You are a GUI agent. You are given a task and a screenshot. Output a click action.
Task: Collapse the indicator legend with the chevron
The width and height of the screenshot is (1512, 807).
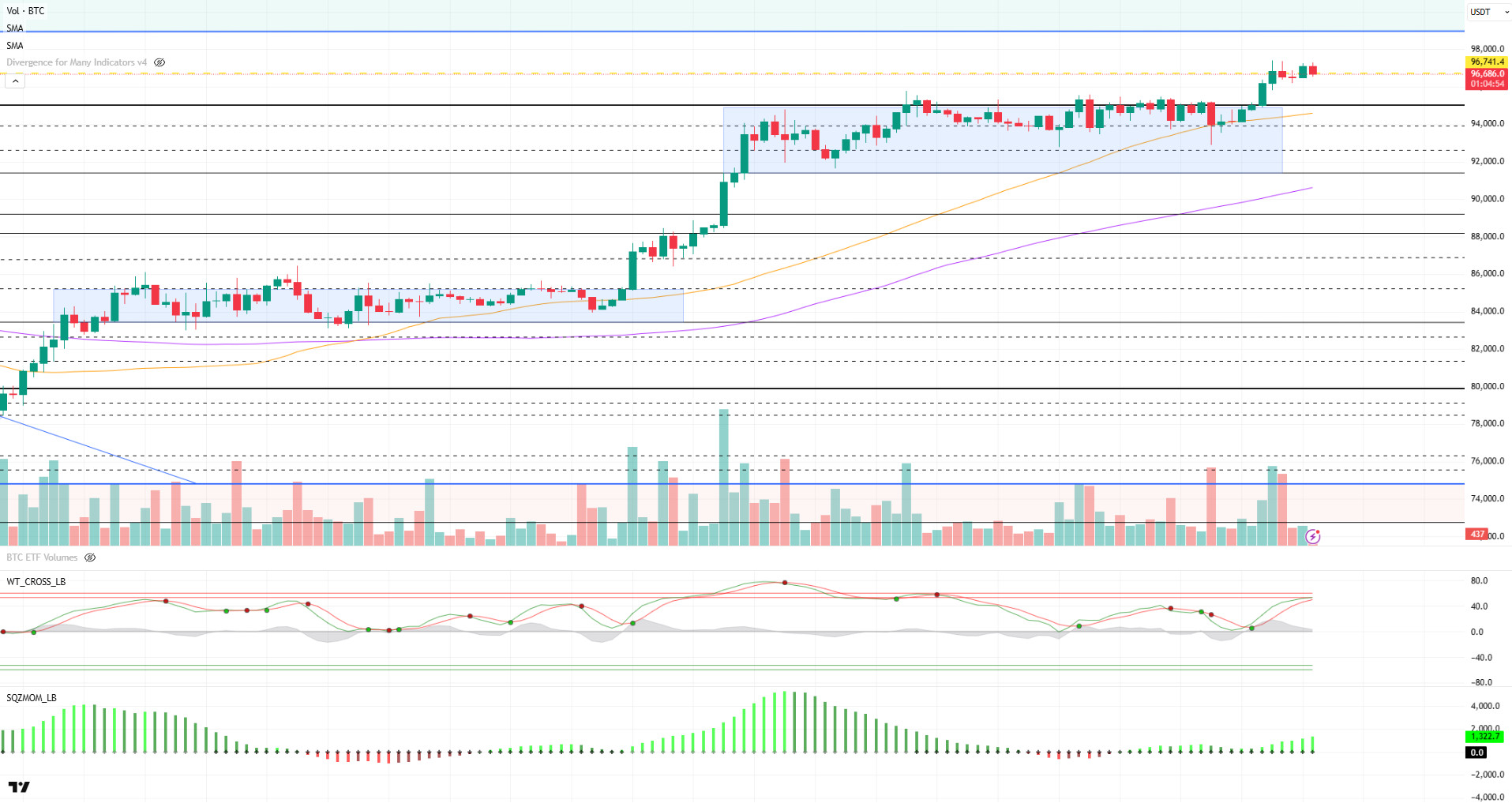click(15, 81)
